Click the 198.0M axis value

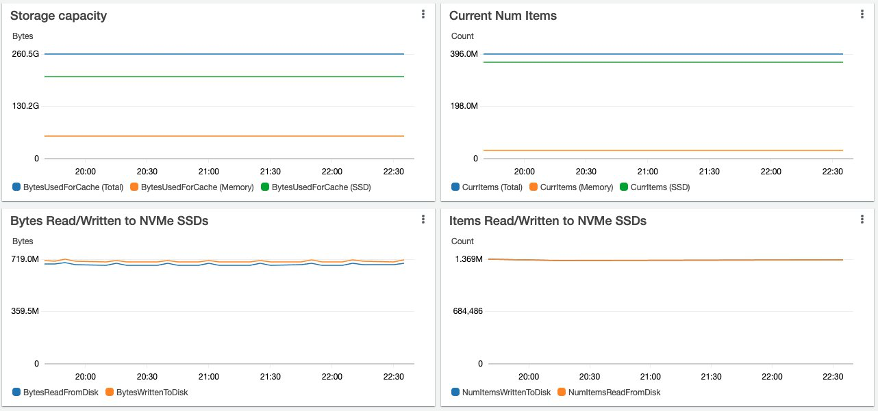point(464,106)
